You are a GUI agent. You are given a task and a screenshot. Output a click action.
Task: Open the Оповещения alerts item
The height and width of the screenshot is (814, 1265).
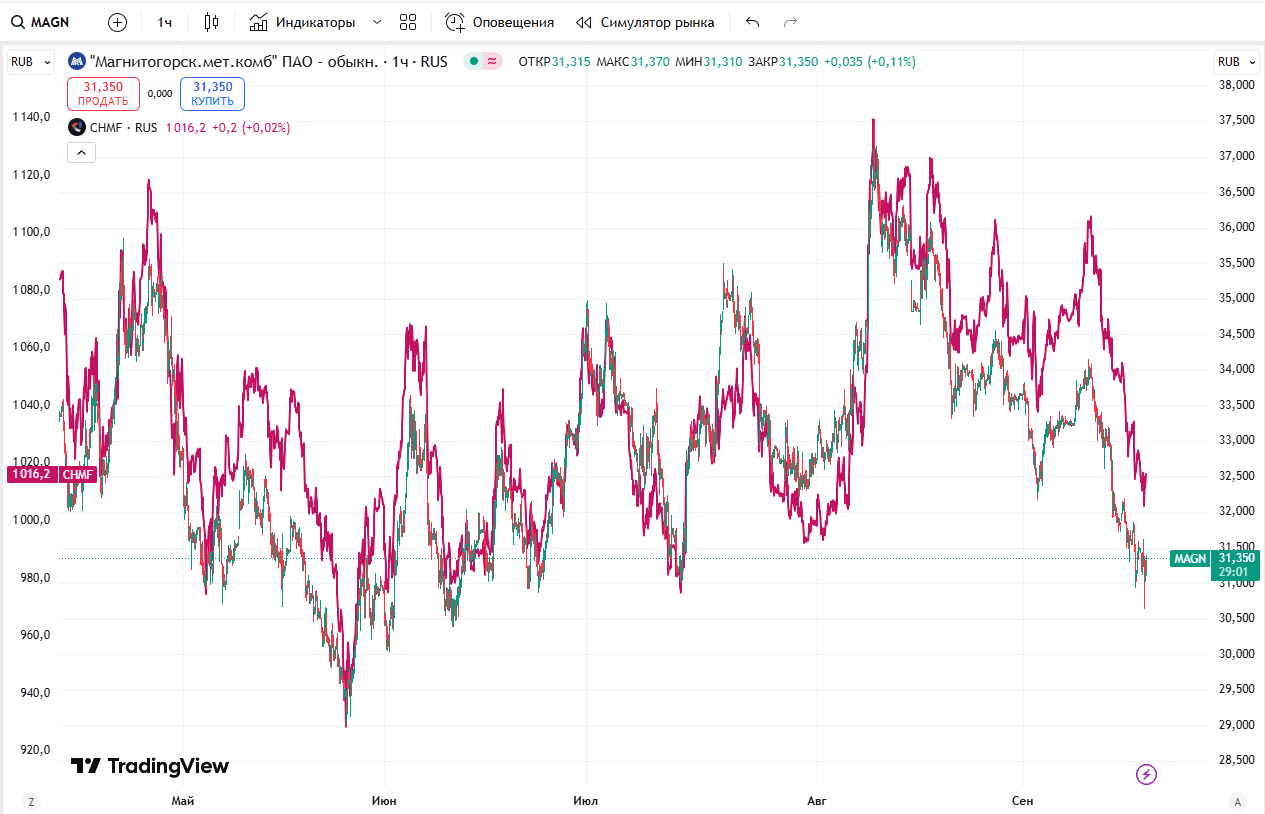(x=499, y=22)
